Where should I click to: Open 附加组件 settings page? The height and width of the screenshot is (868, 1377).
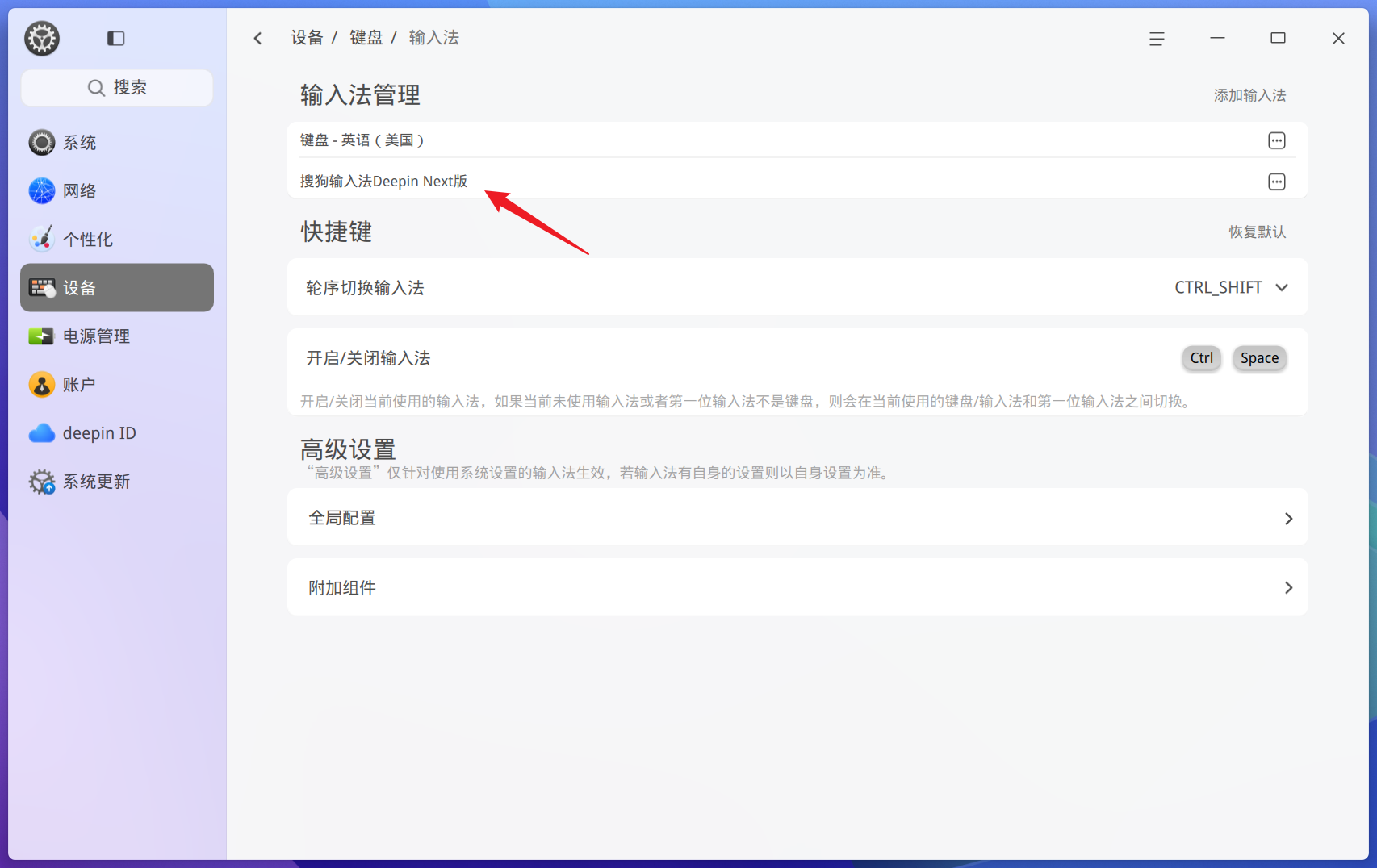coord(797,587)
